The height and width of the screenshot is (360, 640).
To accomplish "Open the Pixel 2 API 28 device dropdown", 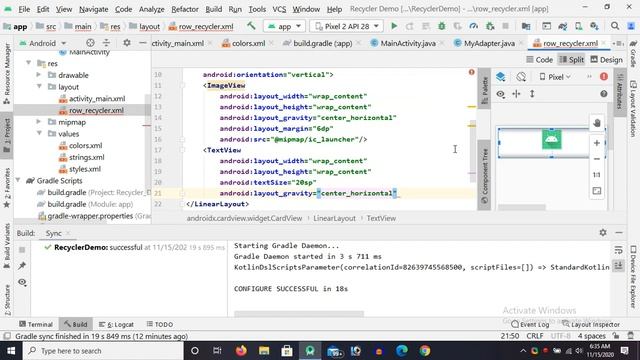I will pos(347,26).
